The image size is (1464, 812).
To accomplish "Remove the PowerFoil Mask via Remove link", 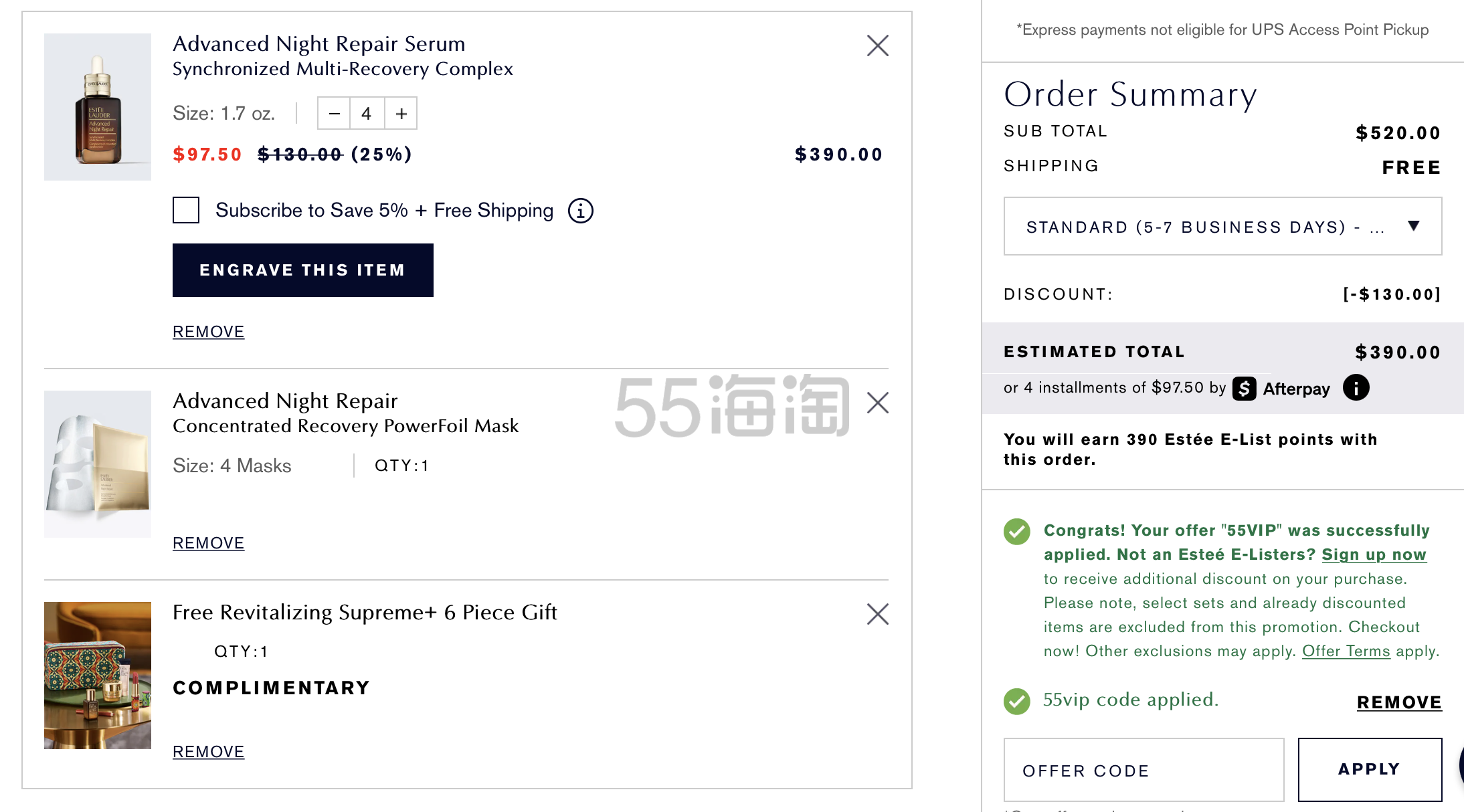I will (x=208, y=543).
